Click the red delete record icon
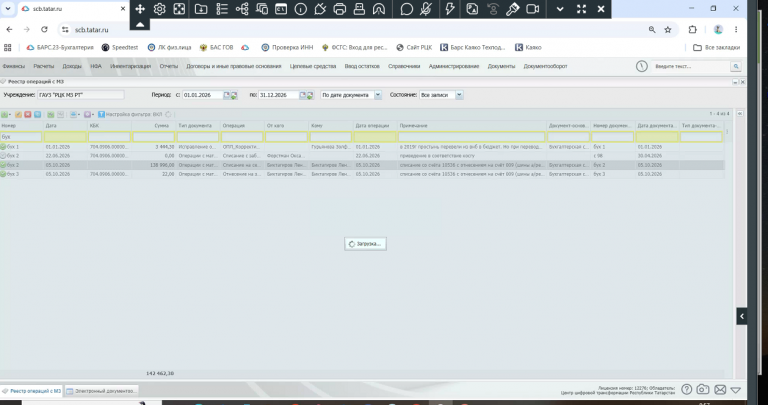Screen dimensions: 768x405 click(x=28, y=114)
